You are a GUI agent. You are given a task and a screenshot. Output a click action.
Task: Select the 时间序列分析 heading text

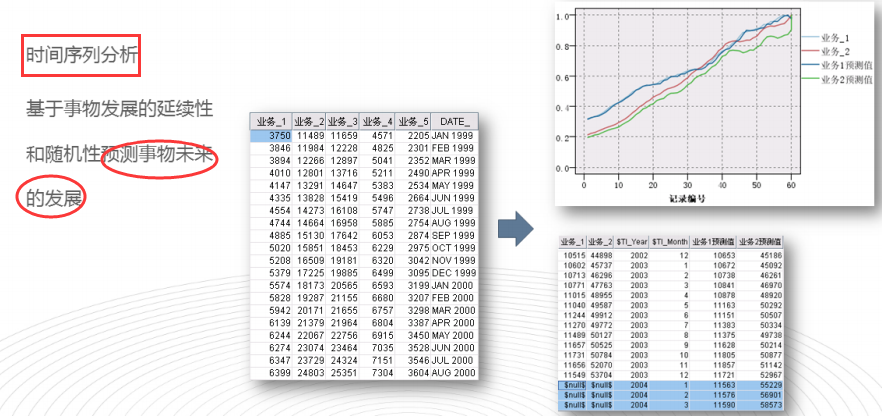82,55
